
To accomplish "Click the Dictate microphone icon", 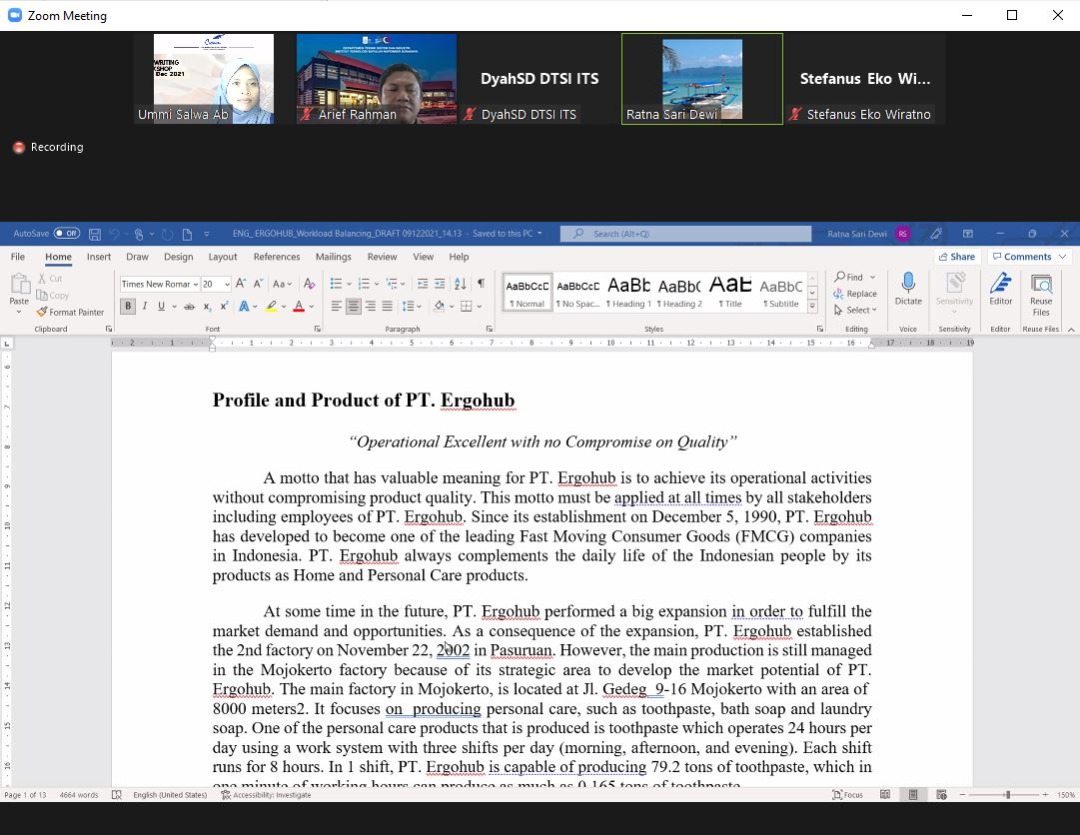I will coord(908,289).
